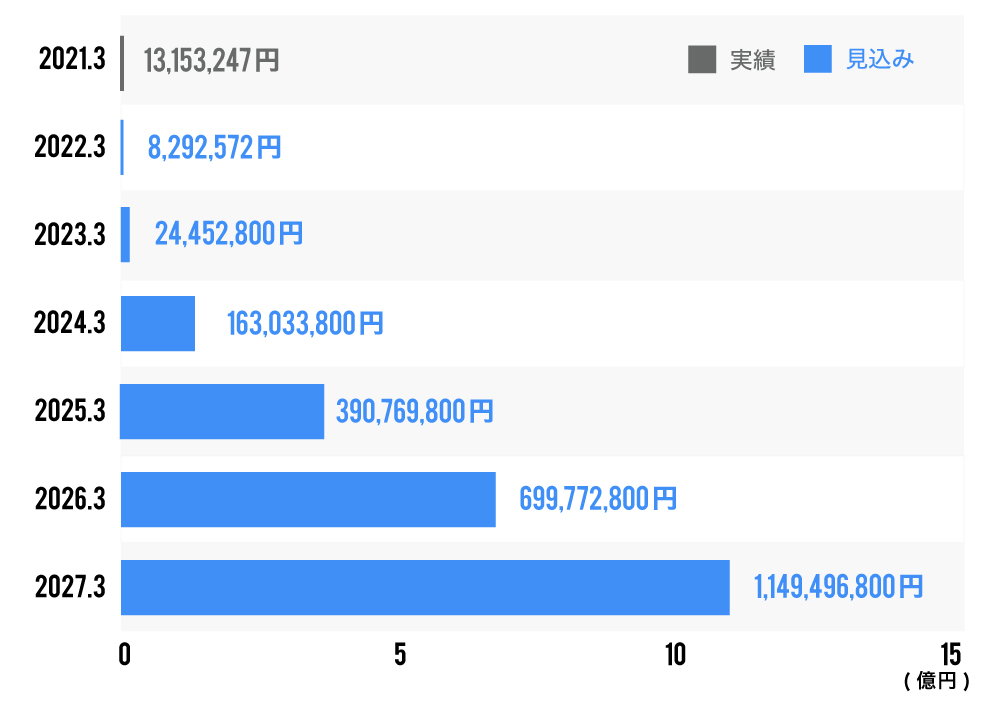Click the 390,769,800円 value label

(x=414, y=411)
